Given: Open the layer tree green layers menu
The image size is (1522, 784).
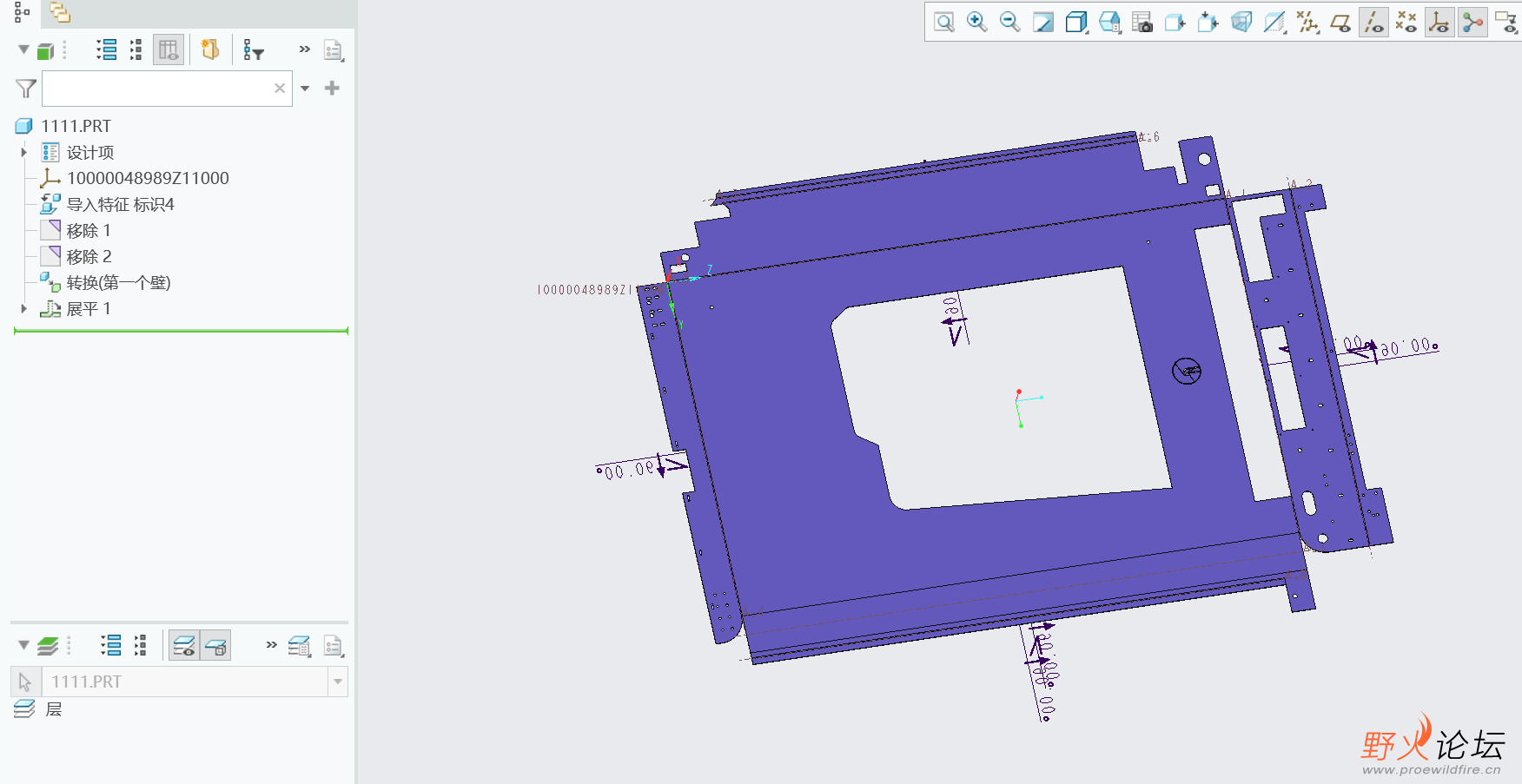Looking at the screenshot, I should [48, 646].
